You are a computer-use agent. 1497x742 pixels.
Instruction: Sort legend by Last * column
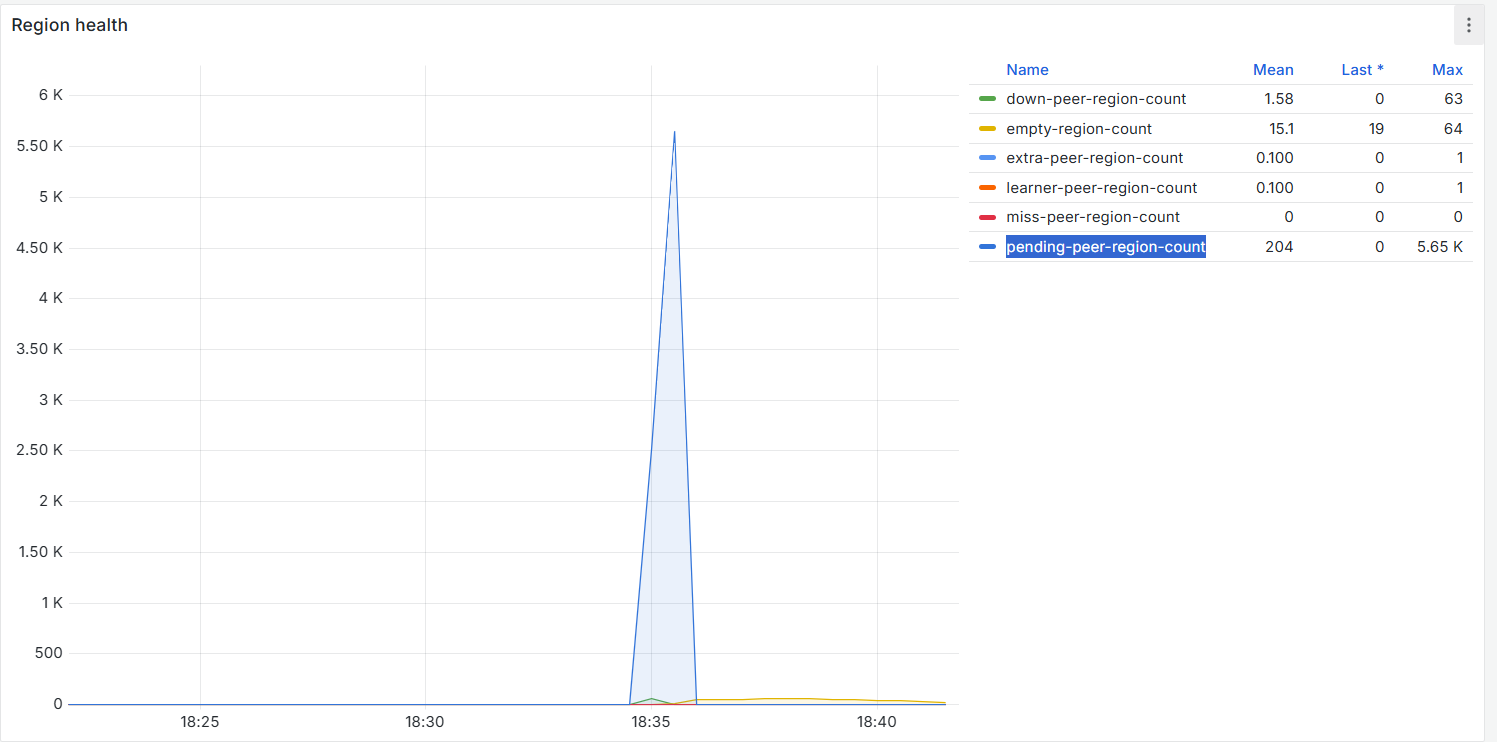1362,70
